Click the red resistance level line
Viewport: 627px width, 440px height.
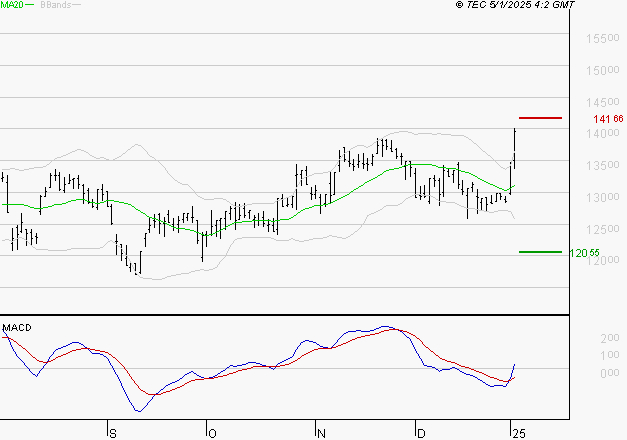(x=540, y=118)
